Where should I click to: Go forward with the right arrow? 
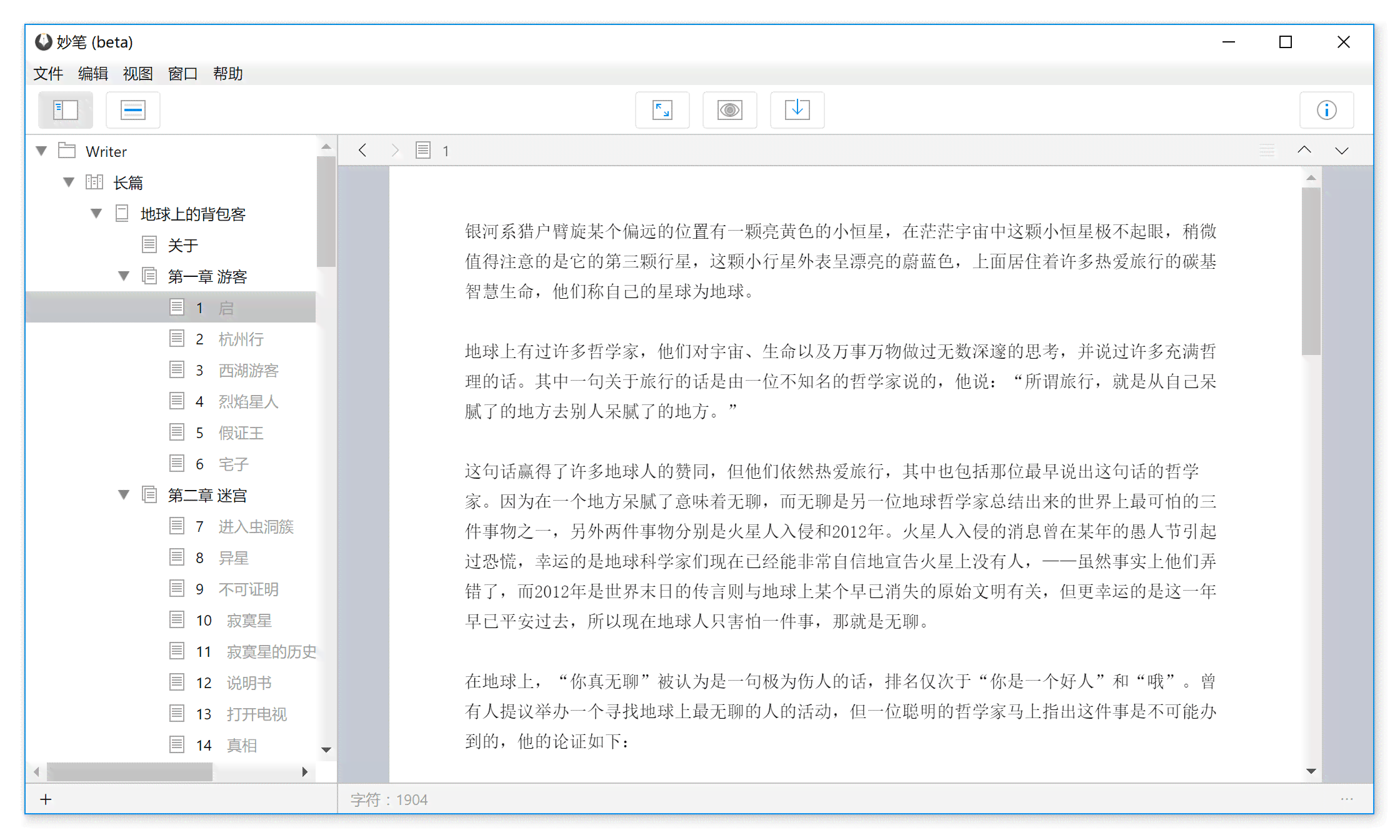tap(395, 150)
